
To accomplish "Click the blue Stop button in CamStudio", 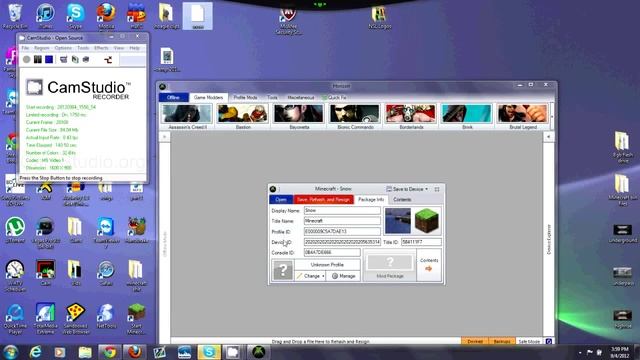I will (x=49, y=60).
